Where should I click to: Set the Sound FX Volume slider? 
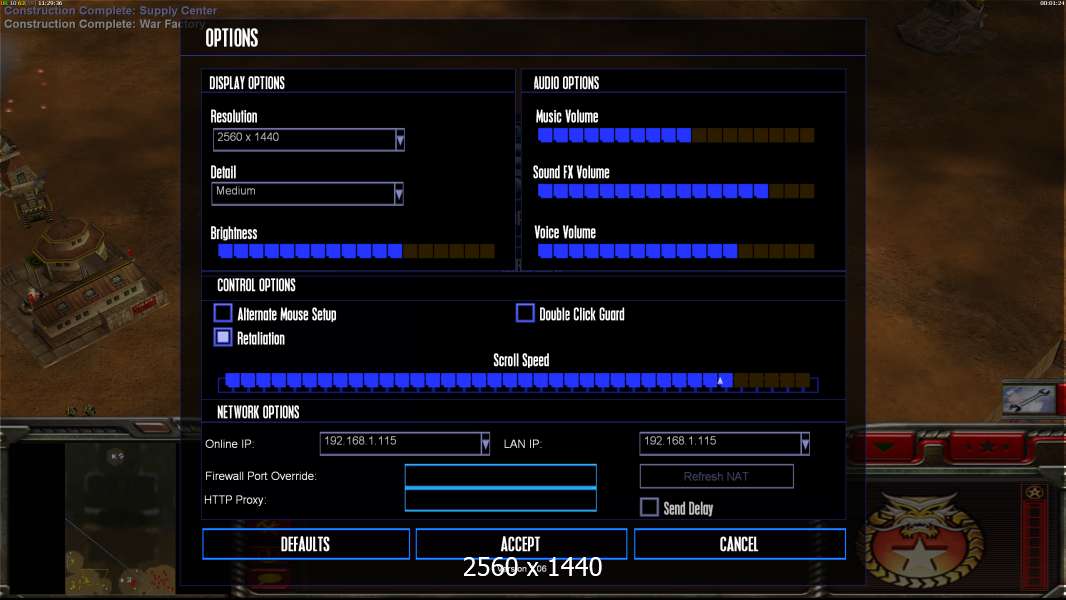pyautogui.click(x=676, y=191)
